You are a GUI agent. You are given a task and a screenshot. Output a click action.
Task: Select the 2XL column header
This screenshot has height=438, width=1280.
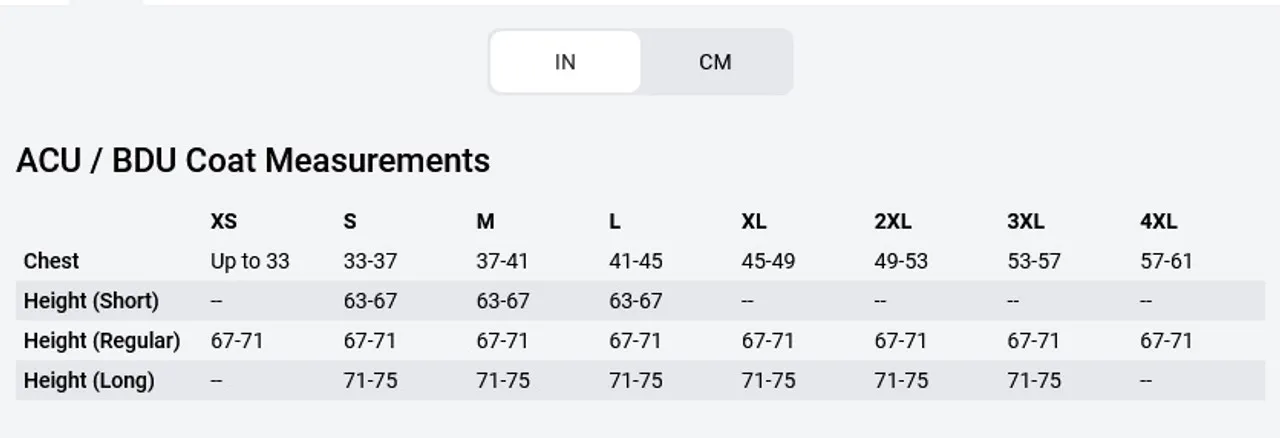pos(893,221)
